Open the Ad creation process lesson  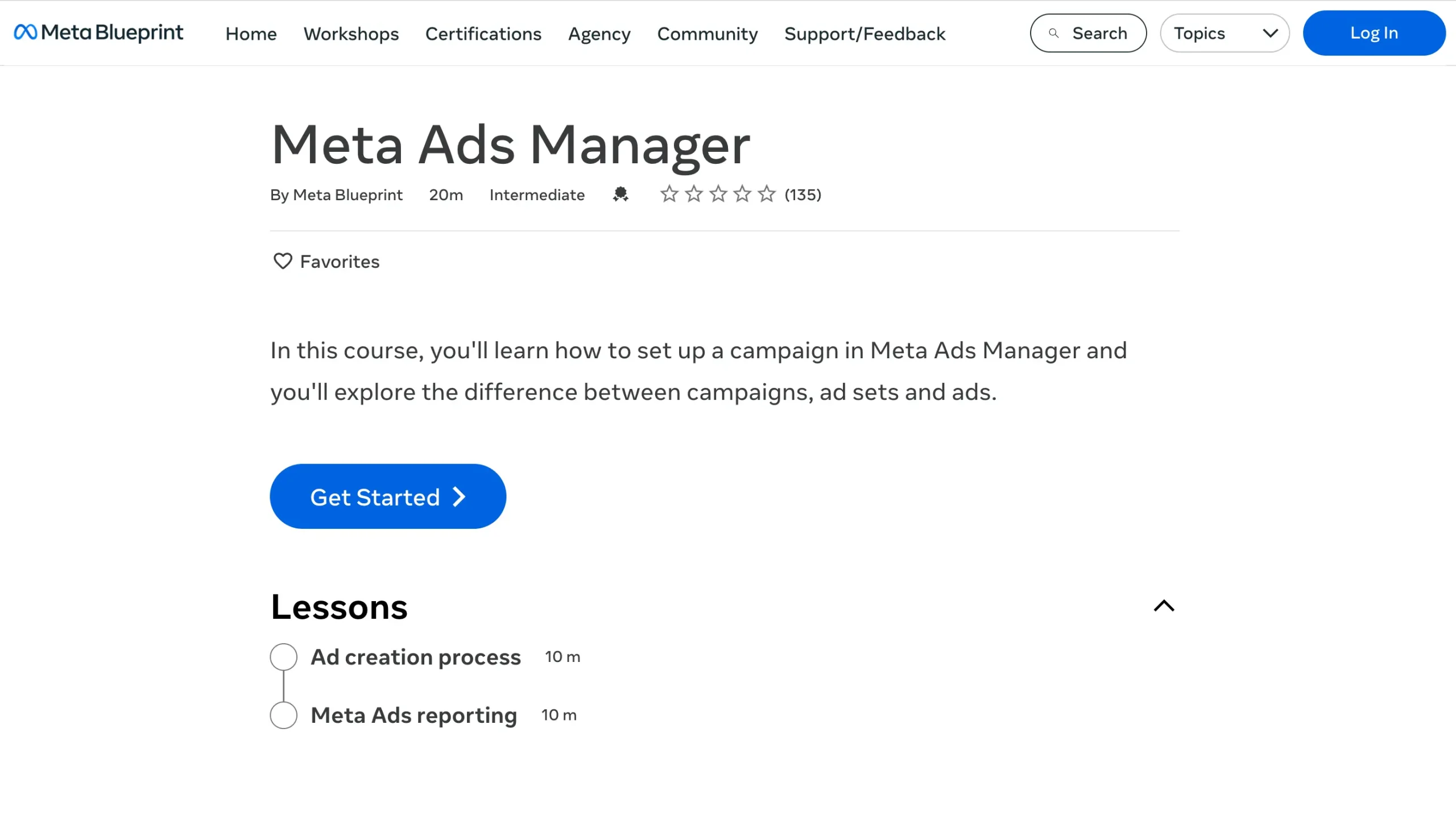[x=415, y=657]
